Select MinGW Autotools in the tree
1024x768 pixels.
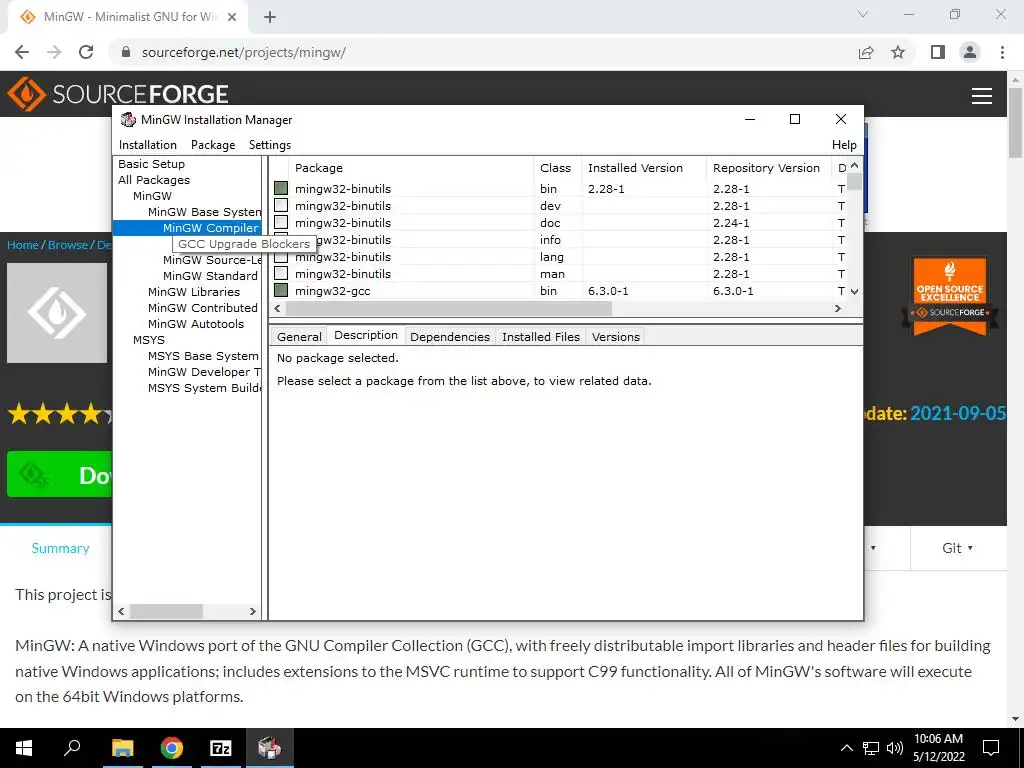tap(196, 324)
